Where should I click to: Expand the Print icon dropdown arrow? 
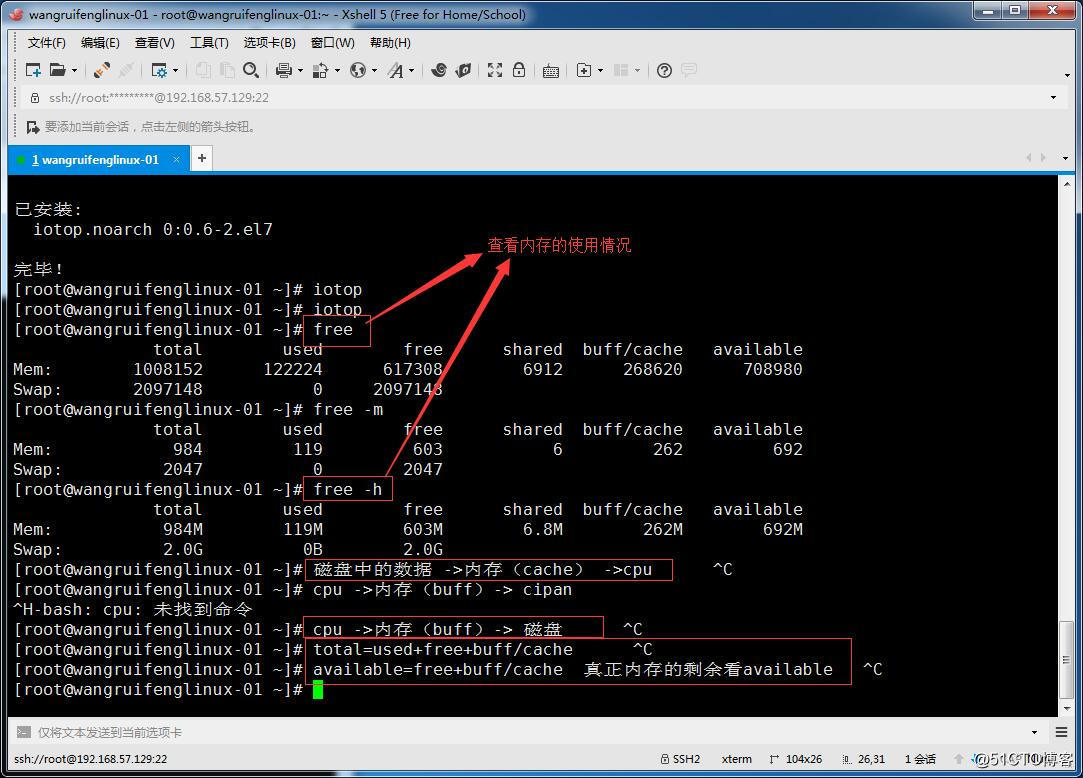(300, 70)
